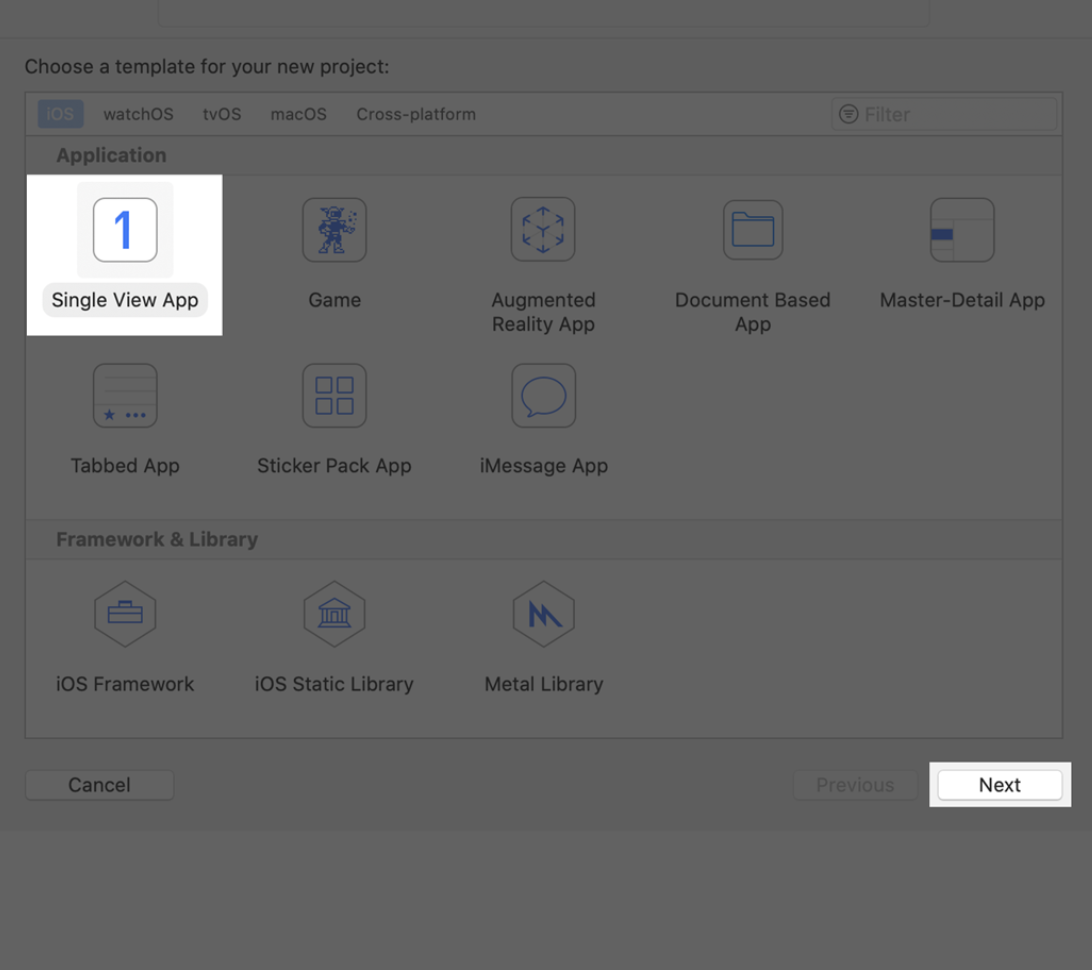Select the Augmented Reality App icon

(x=543, y=229)
